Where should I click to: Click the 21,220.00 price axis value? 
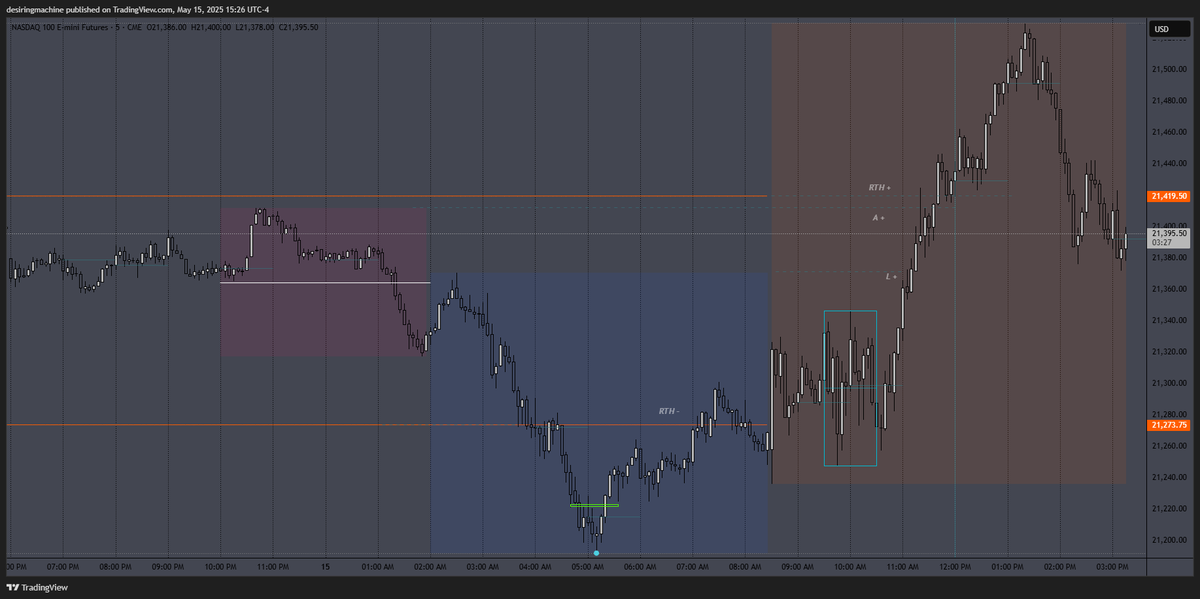pos(1169,509)
